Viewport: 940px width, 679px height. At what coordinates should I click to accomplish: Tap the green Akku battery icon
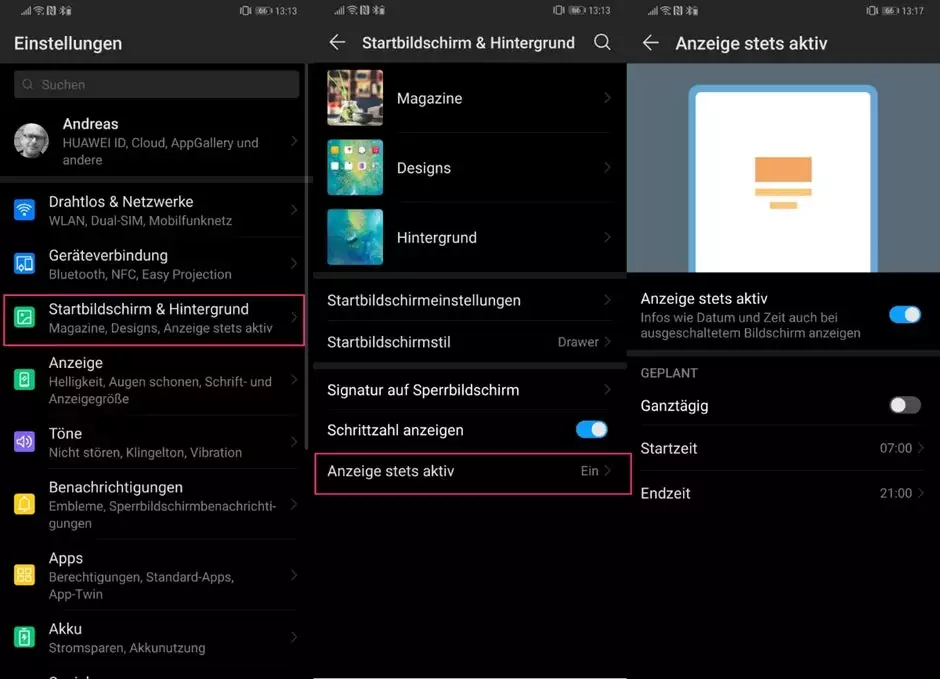(24, 637)
